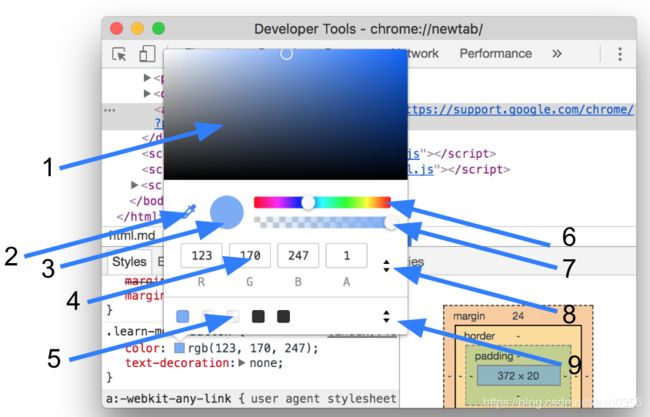Maximize the window using green button
This screenshot has height=417, width=650.
(159, 29)
